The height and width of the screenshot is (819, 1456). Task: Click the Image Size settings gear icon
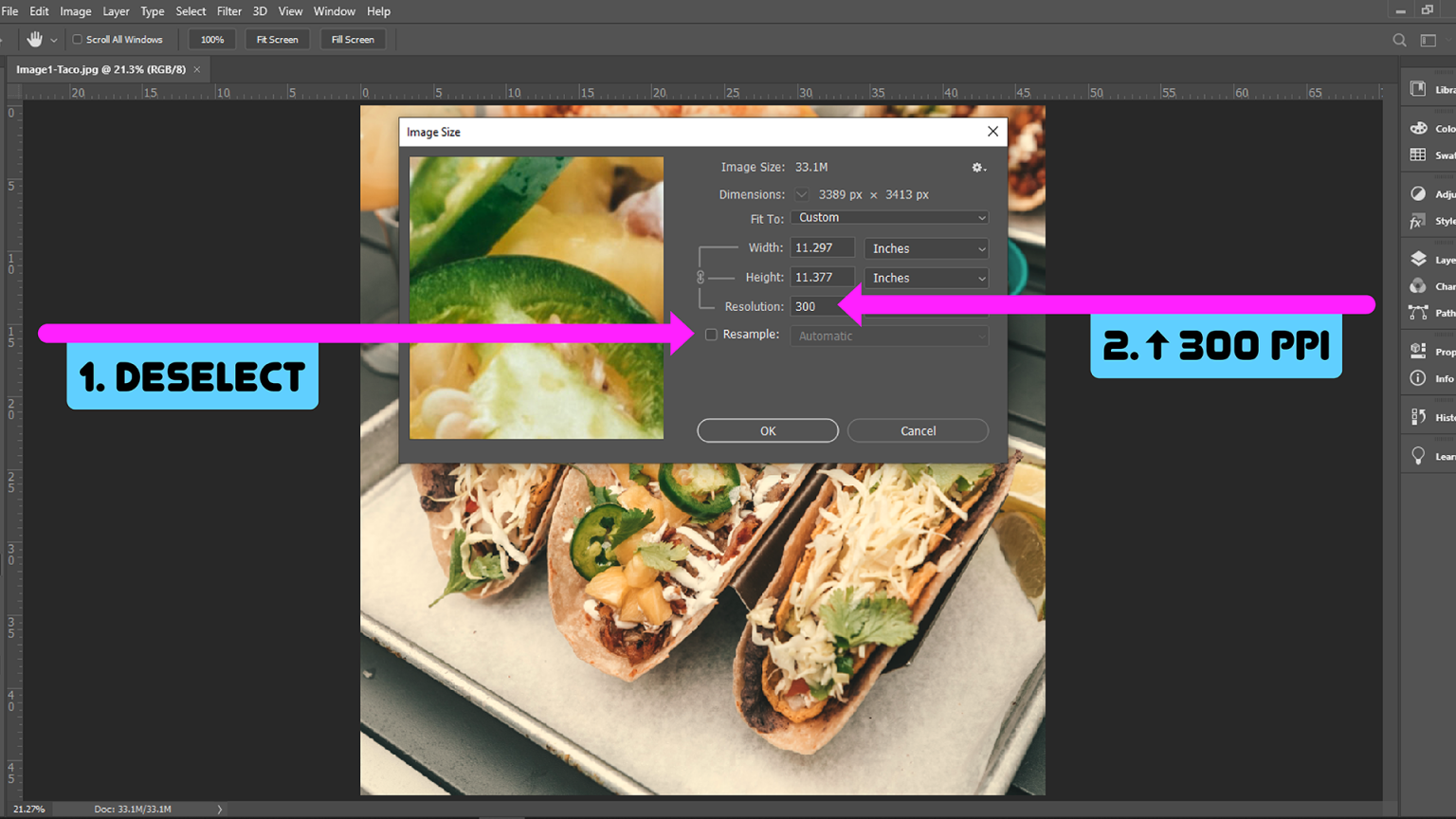click(x=977, y=168)
